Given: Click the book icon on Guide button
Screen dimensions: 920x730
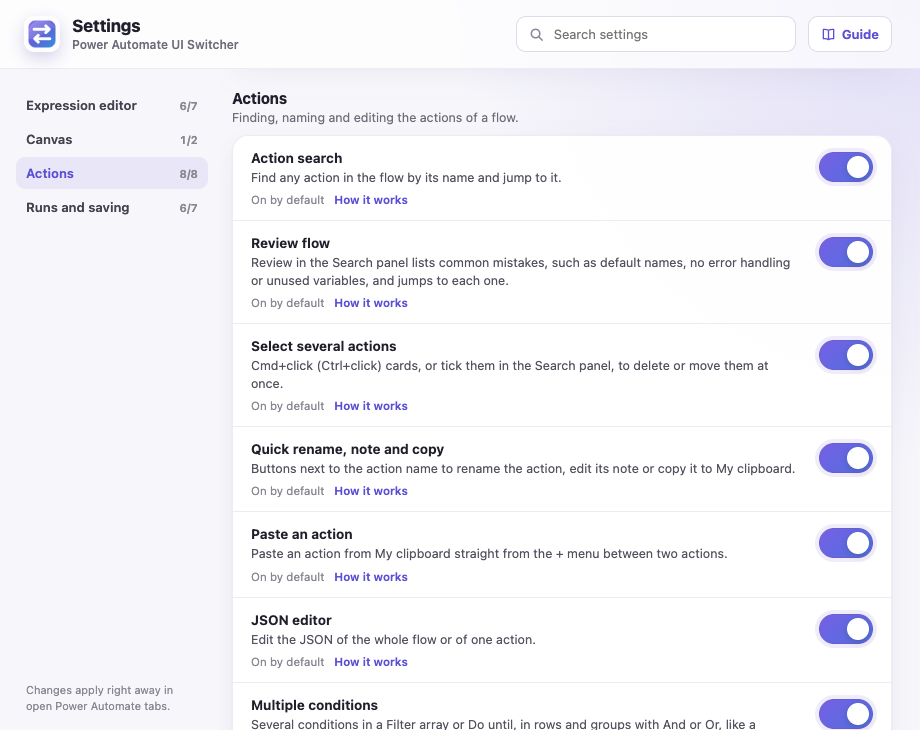Looking at the screenshot, I should (828, 35).
